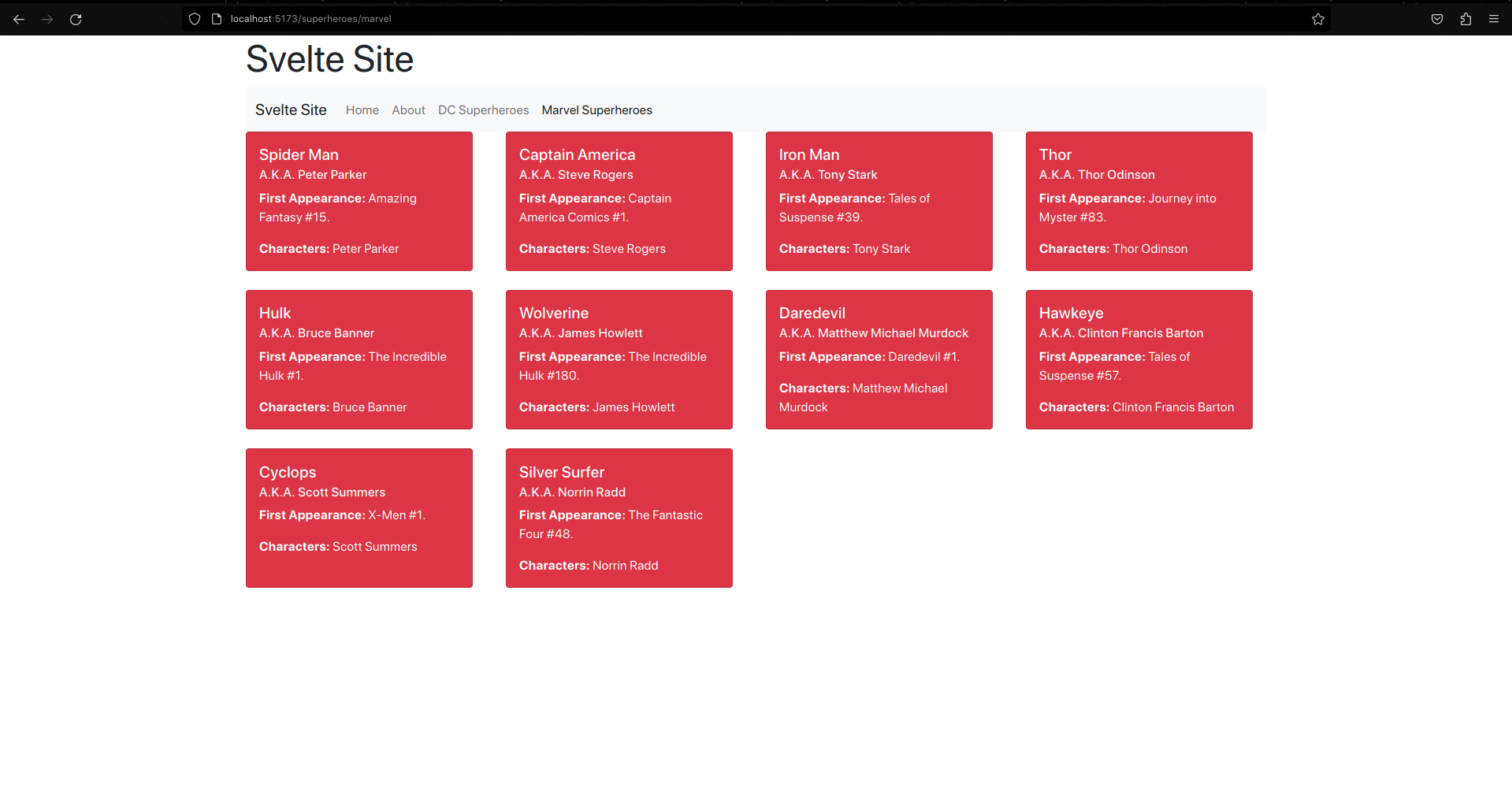Screen dimensions: 1512x795
Task: Click Spider Man's First Appearance text
Action: (x=338, y=208)
